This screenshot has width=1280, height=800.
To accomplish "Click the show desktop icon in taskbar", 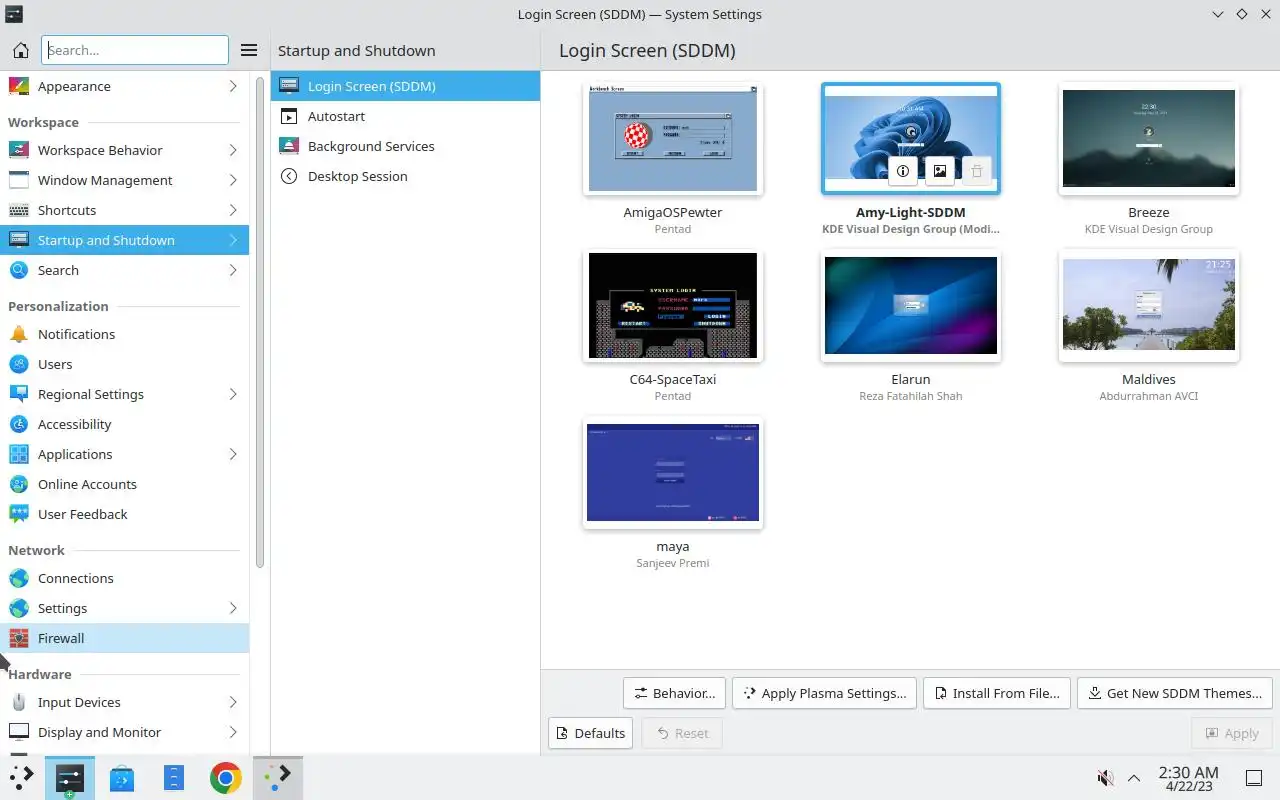I will click(x=1253, y=778).
